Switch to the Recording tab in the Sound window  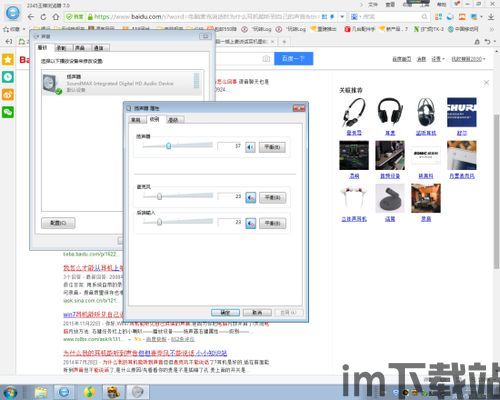pyautogui.click(x=61, y=48)
